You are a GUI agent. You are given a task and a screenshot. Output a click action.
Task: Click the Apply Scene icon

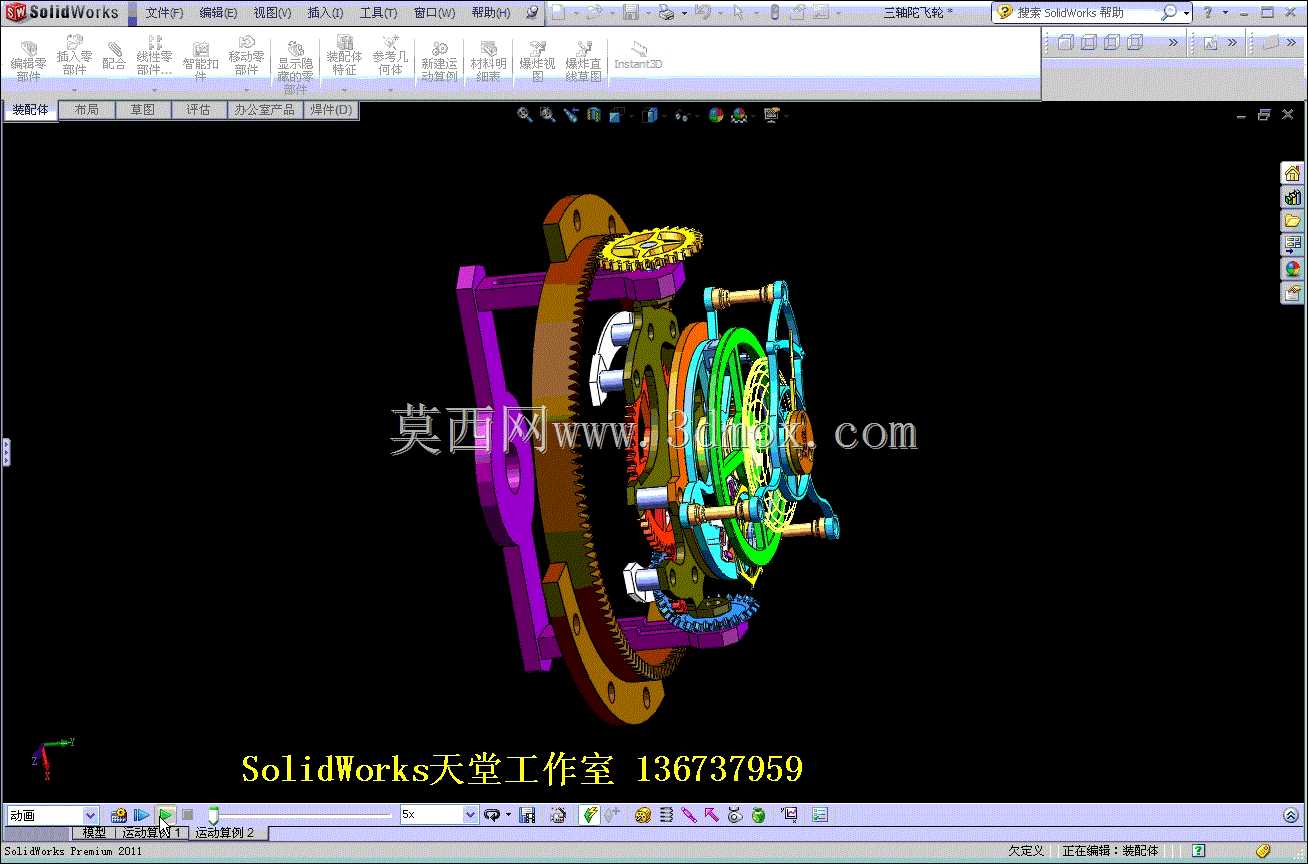pyautogui.click(x=739, y=115)
